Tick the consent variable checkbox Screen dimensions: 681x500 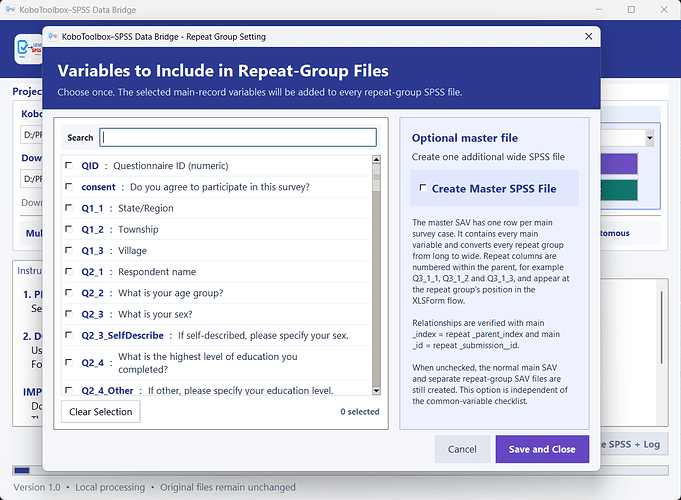click(x=69, y=186)
